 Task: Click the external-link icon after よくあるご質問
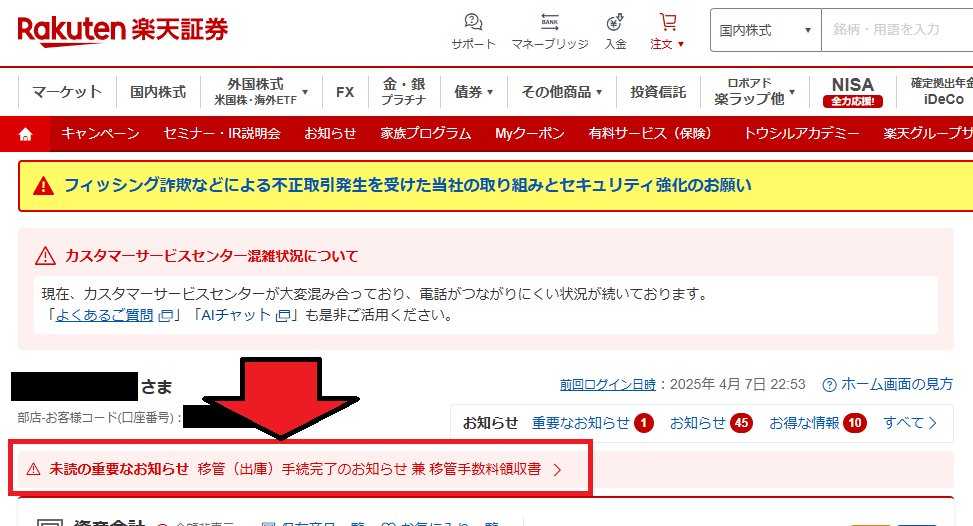[165, 316]
